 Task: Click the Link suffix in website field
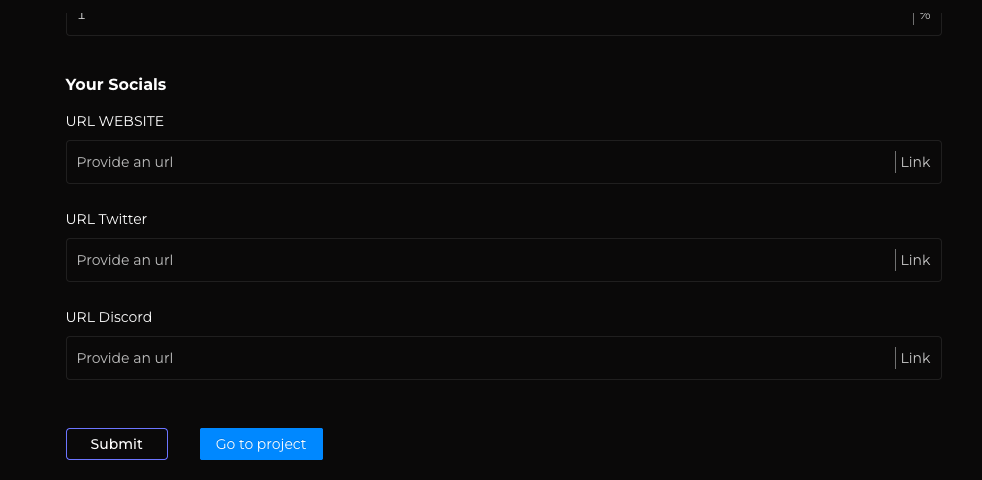click(915, 162)
